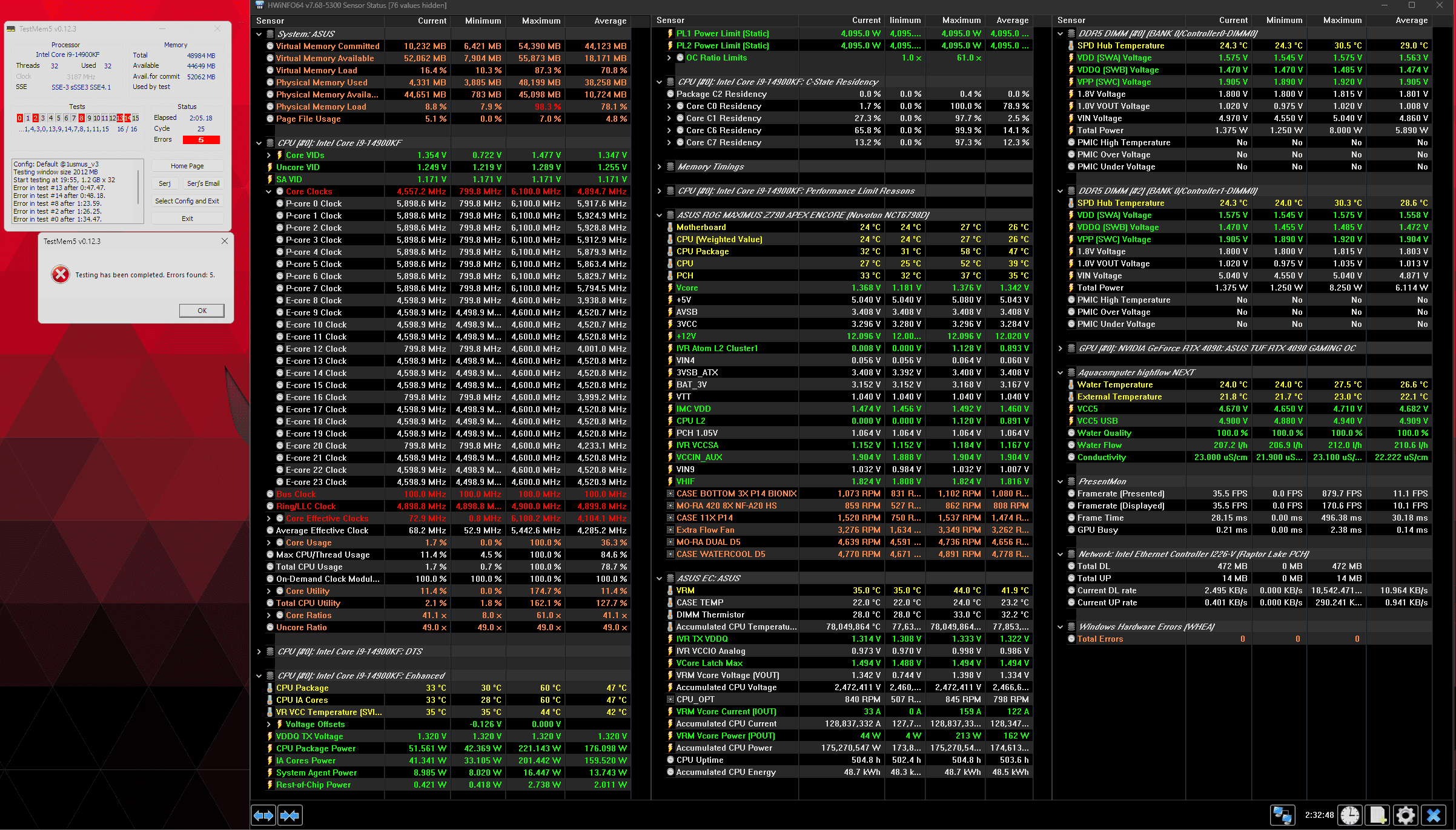The width and height of the screenshot is (1456, 830).
Task: Click the icon beside Framerate (Presented)
Action: (1071, 493)
